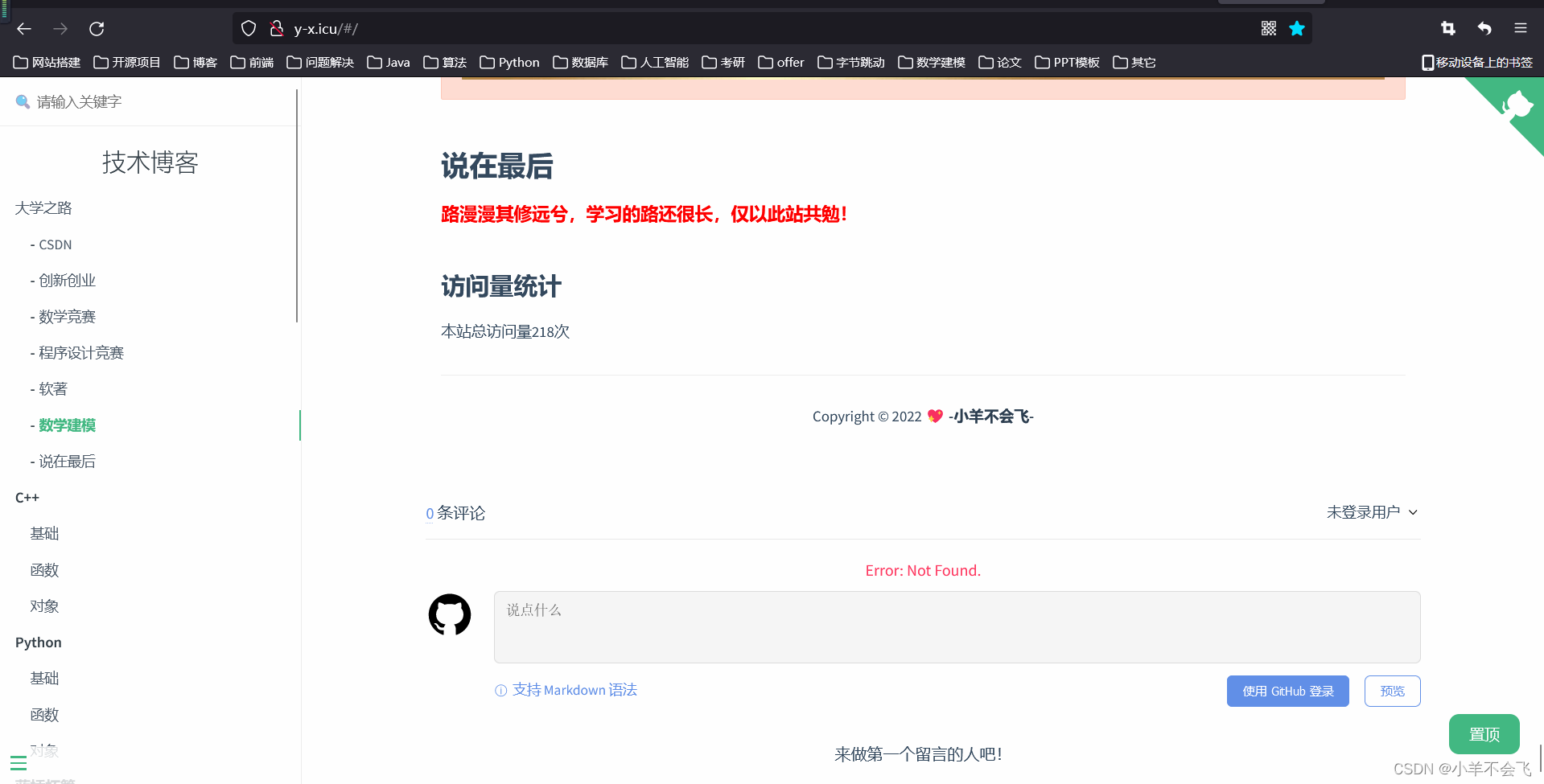Expand the C++ section in sidebar

coord(27,497)
